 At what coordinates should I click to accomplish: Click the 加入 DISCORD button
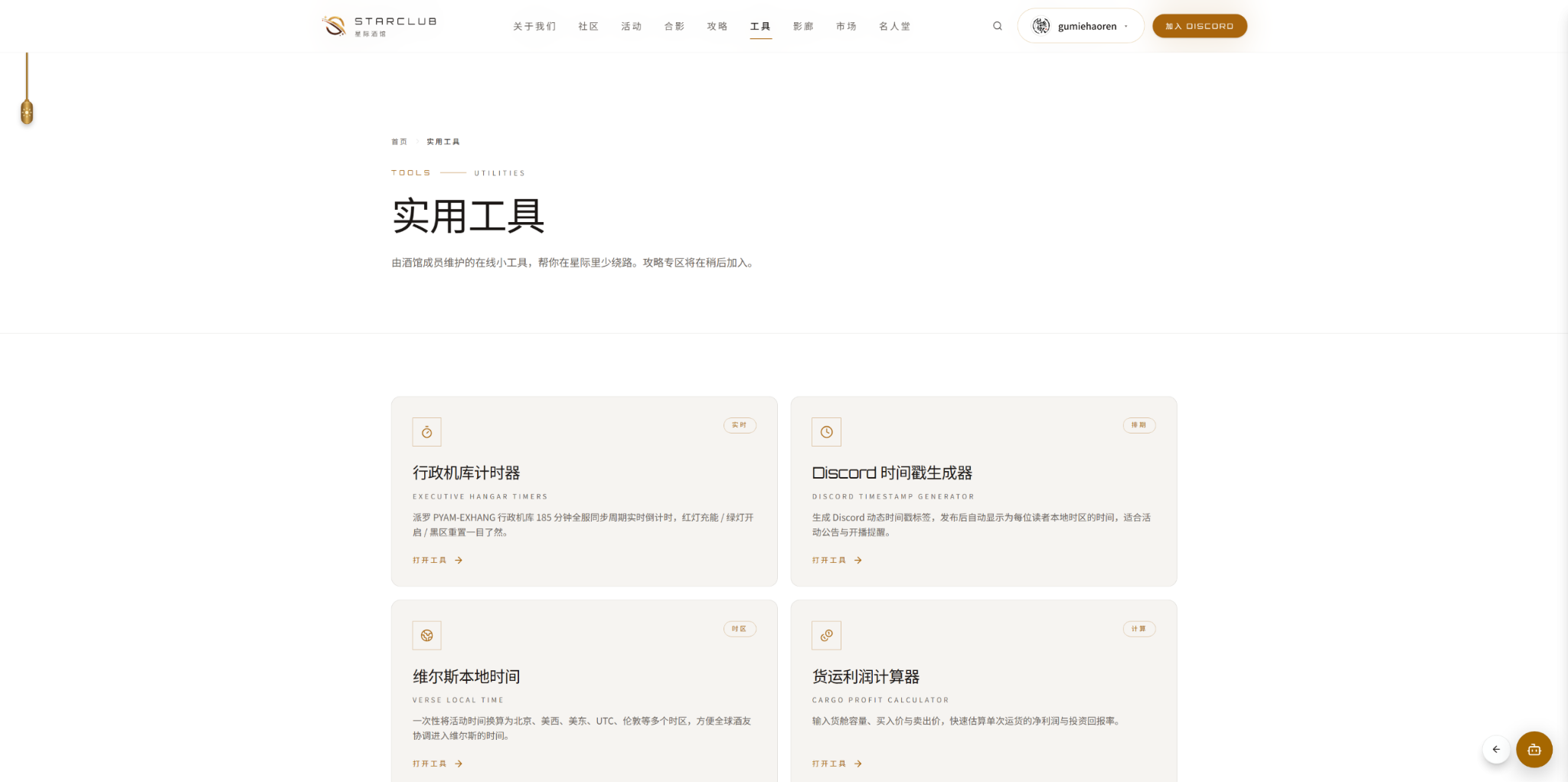coord(1200,26)
